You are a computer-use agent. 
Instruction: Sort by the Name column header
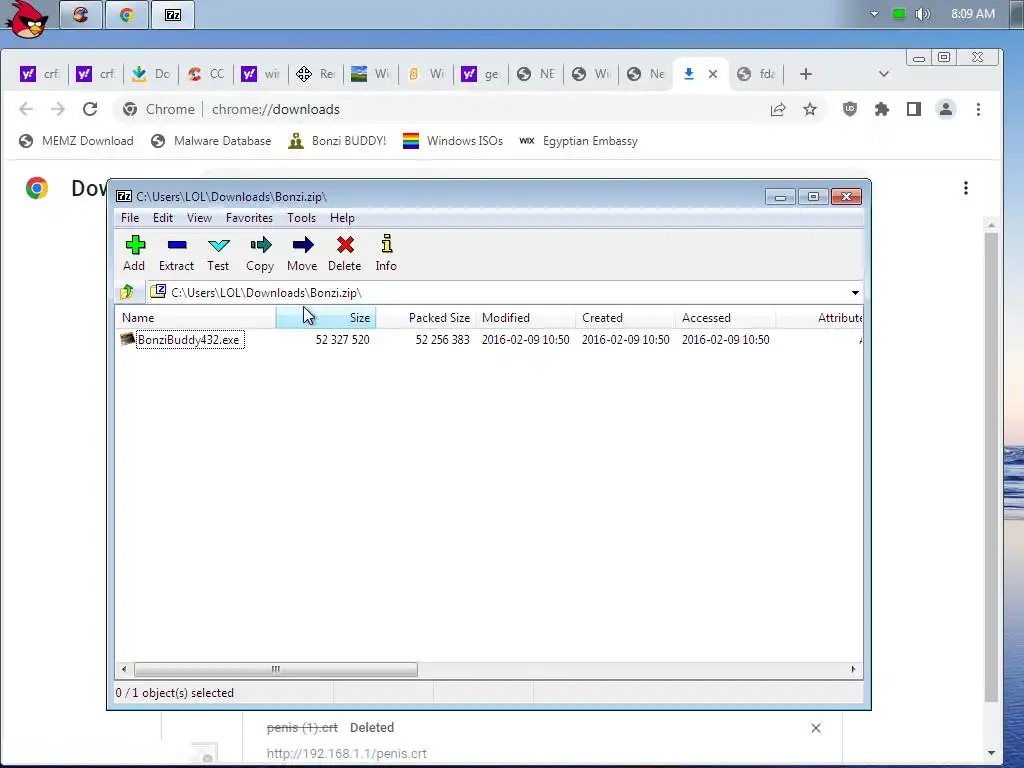pos(196,318)
